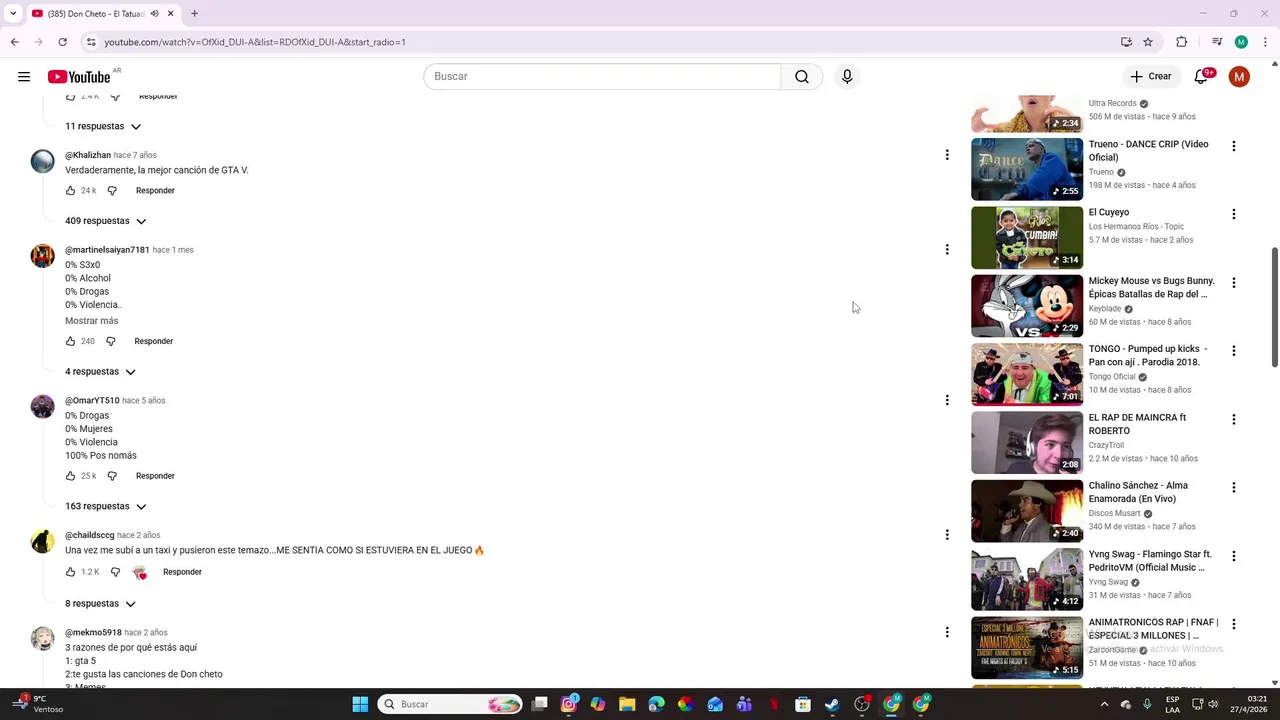Open the tab search dropdown
The width and height of the screenshot is (1280, 720).
point(13,14)
